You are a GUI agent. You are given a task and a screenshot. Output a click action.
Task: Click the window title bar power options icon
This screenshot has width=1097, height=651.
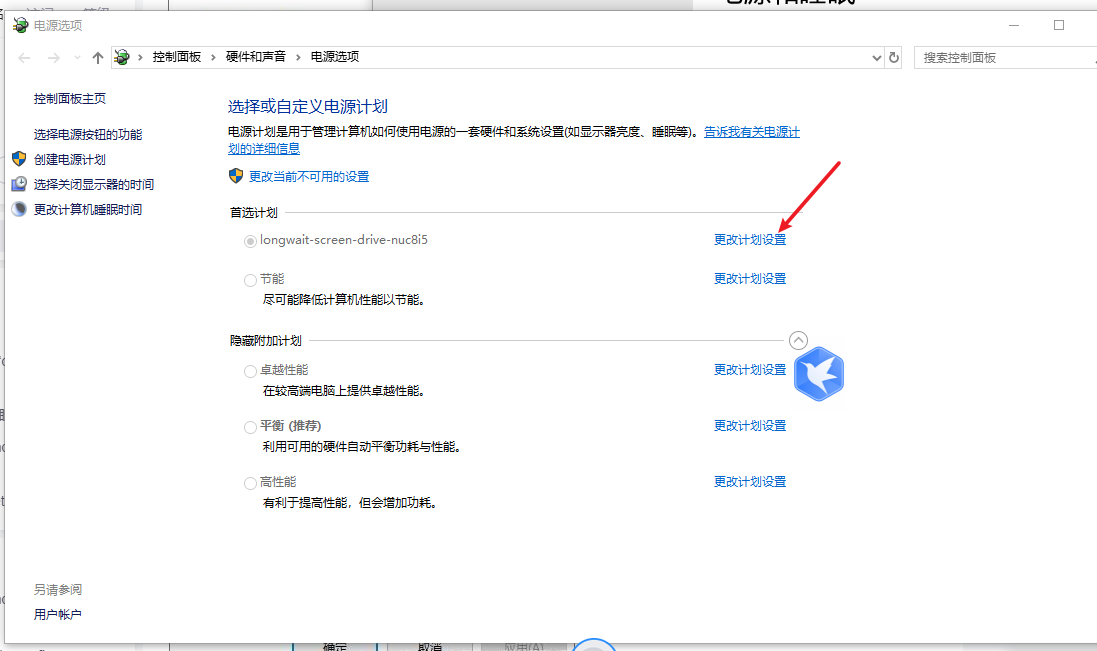click(x=20, y=25)
